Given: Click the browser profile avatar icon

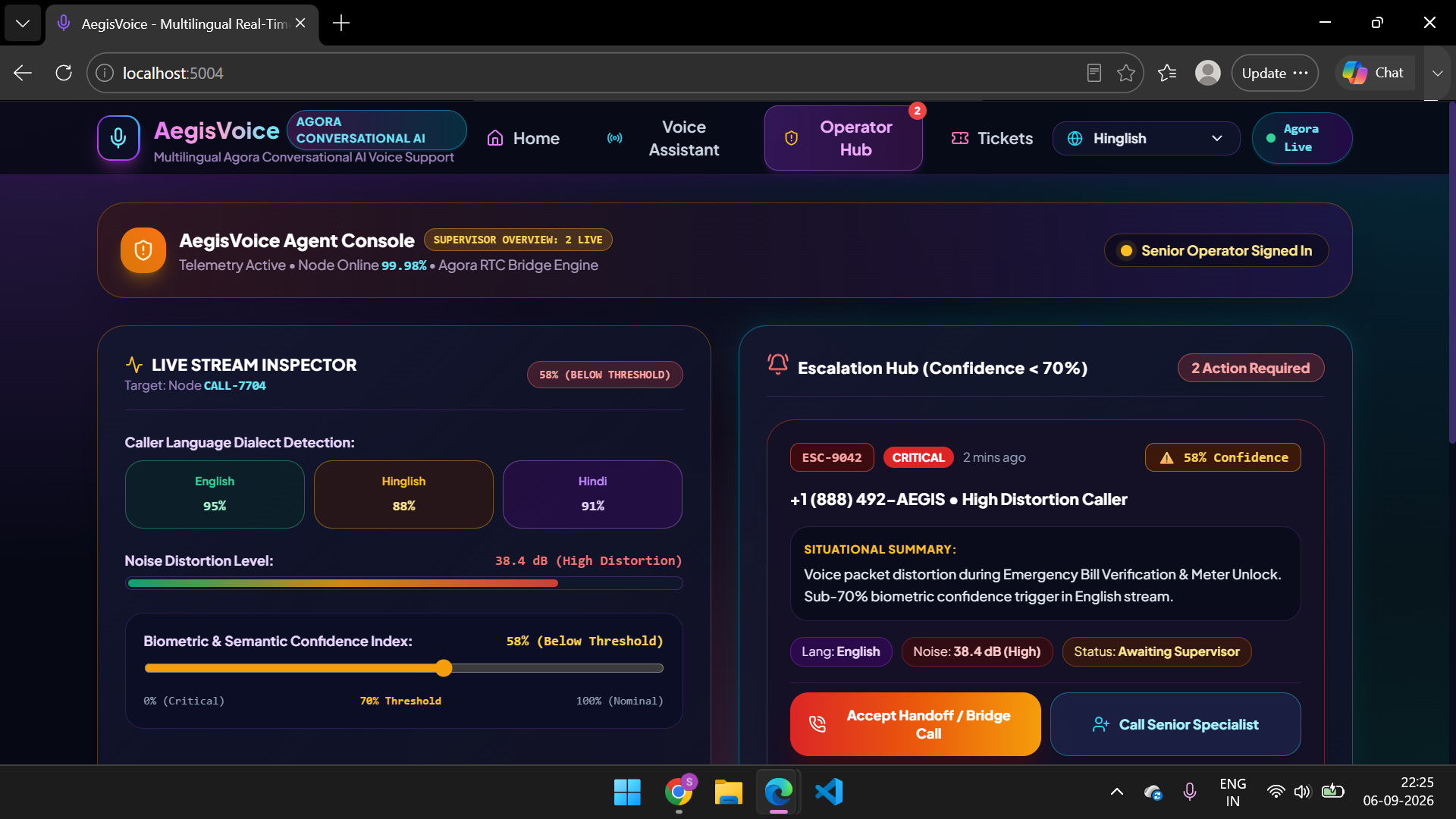Looking at the screenshot, I should 1208,73.
